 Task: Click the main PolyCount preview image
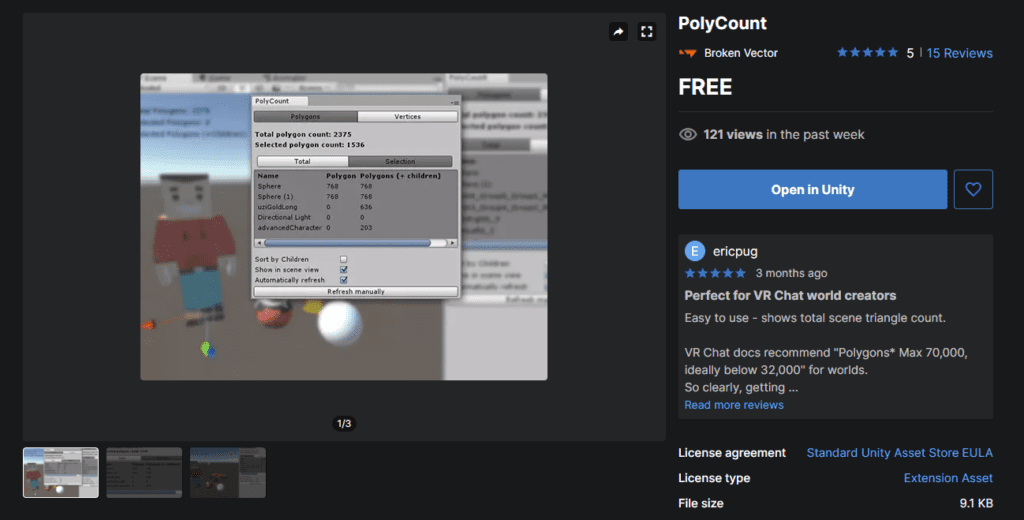click(344, 227)
